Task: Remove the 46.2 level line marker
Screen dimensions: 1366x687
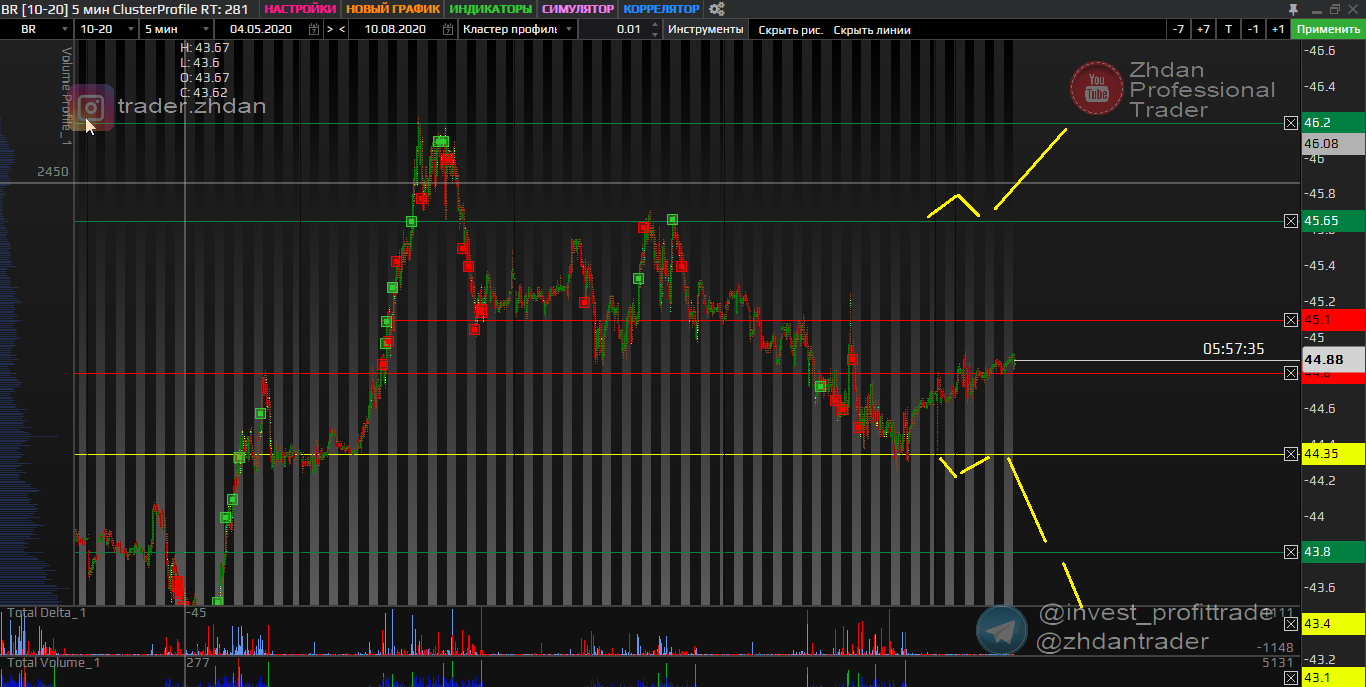Action: [1291, 123]
